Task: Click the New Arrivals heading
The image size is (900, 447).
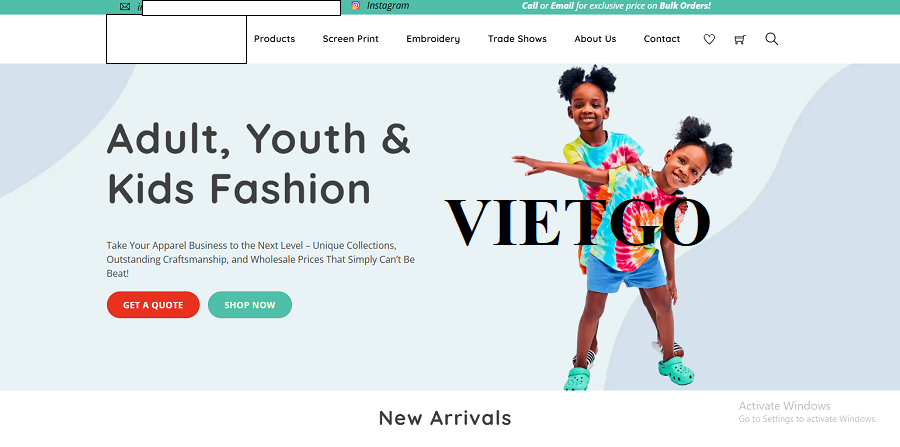Action: [x=445, y=418]
